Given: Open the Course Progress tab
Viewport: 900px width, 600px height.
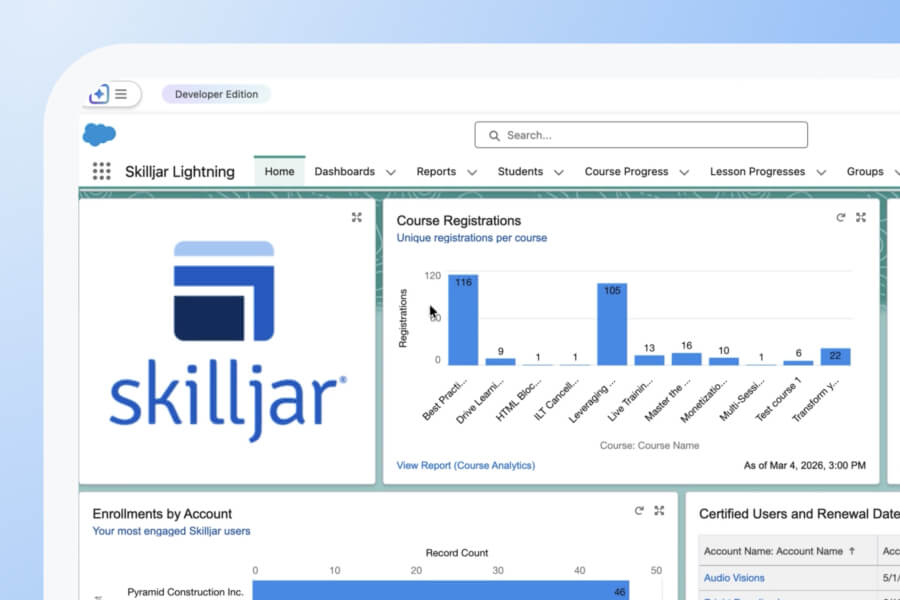Looking at the screenshot, I should (x=626, y=171).
